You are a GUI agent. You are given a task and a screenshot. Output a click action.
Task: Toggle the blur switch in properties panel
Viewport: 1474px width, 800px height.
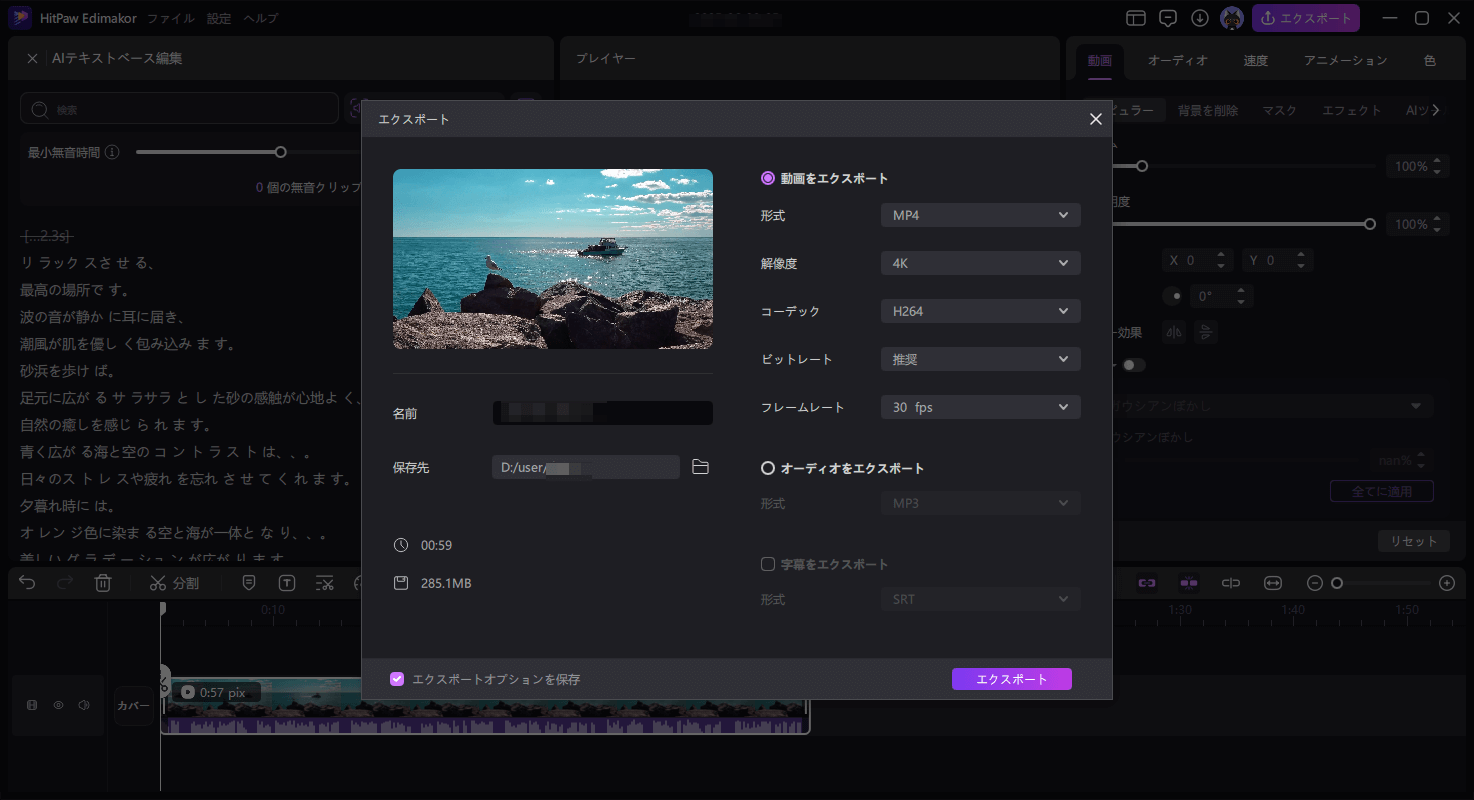(1134, 365)
